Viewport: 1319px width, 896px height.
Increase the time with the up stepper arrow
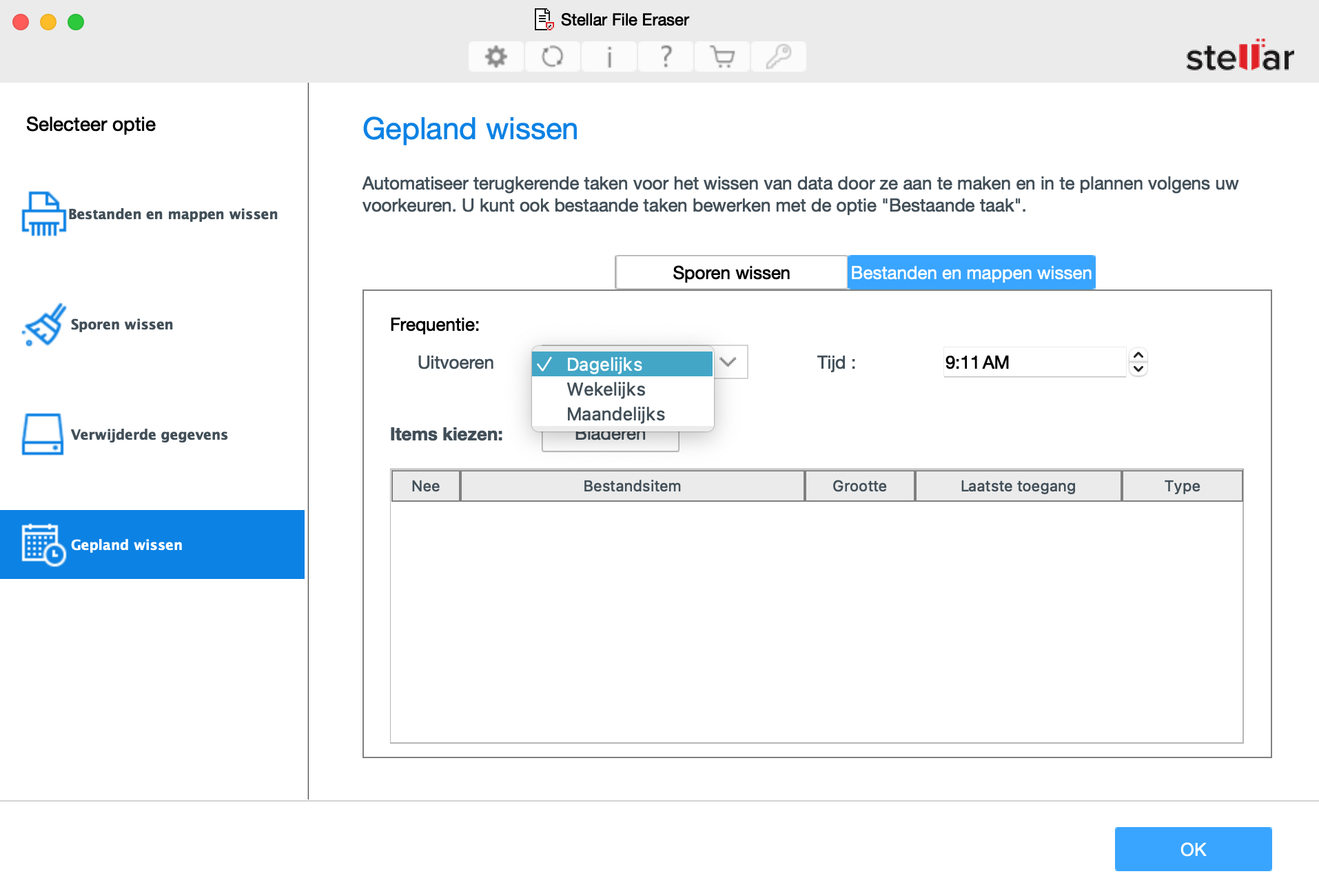click(1138, 355)
